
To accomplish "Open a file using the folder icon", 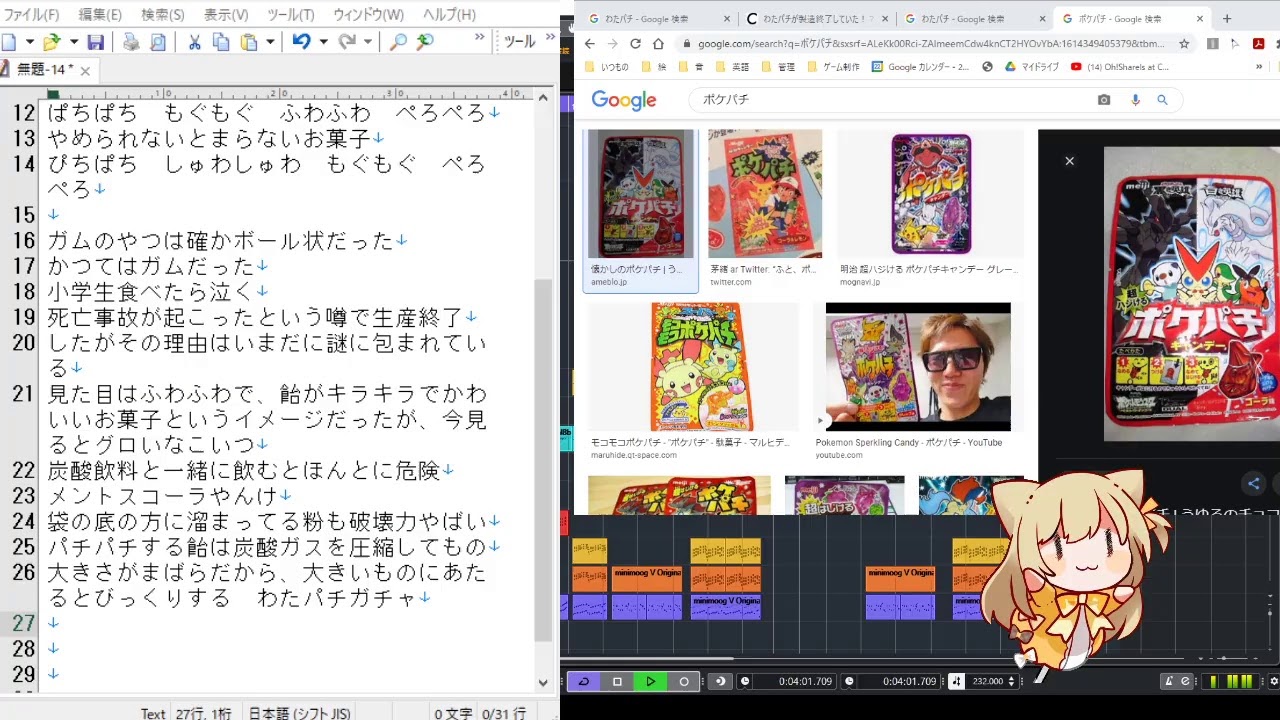I will coord(50,41).
